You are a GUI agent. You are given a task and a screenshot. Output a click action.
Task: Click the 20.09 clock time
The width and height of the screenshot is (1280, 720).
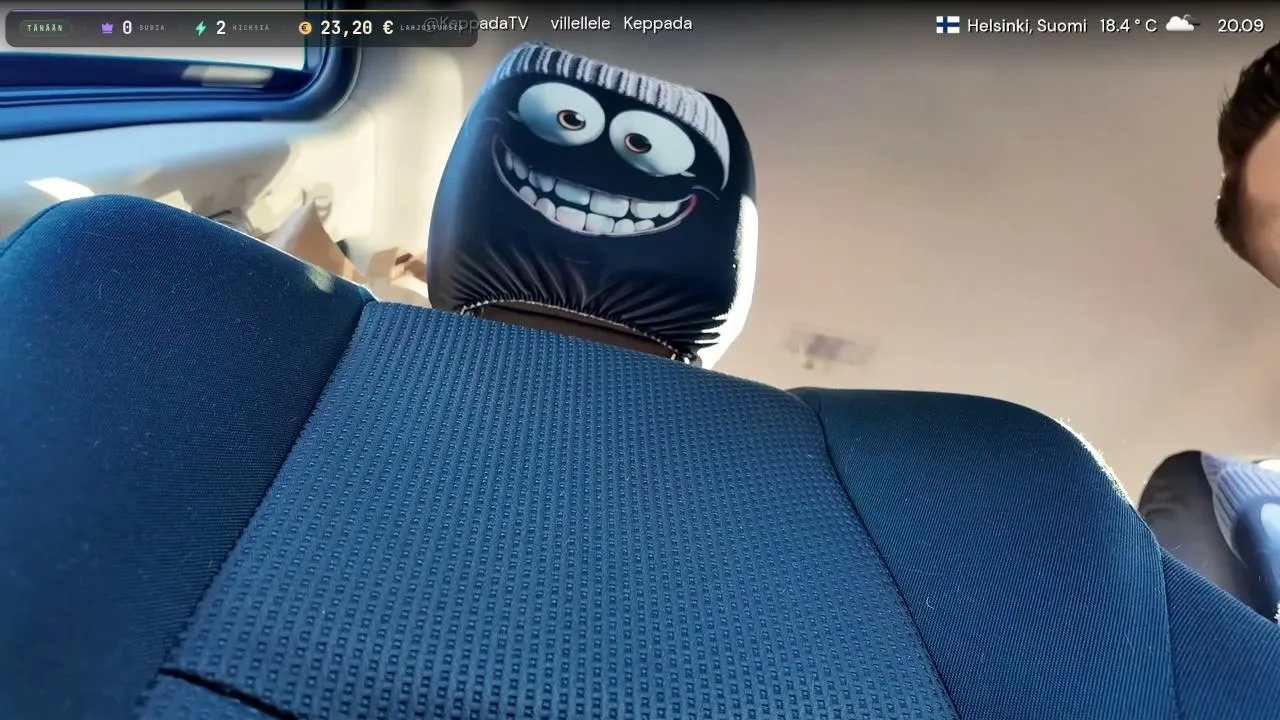click(x=1240, y=26)
